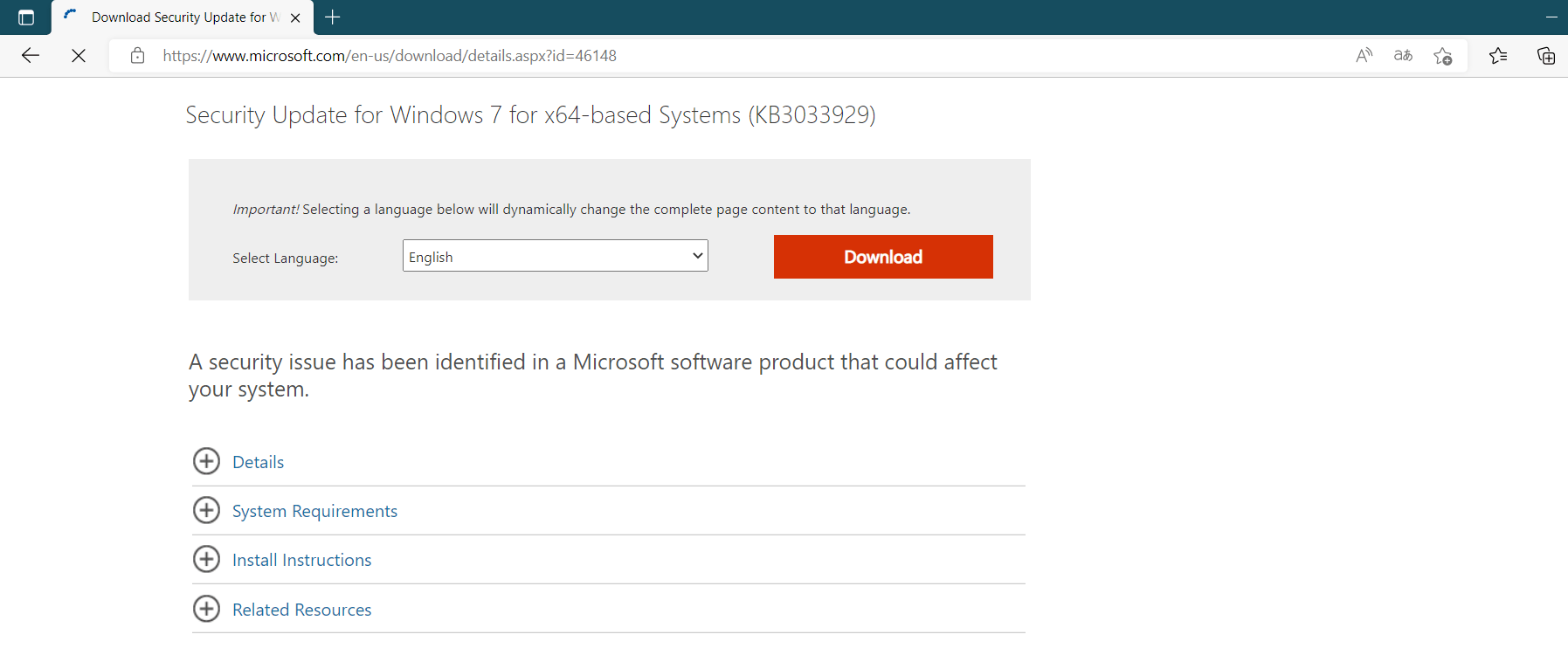1568x662 pixels.
Task: Add this page to favorites
Action: click(x=1442, y=56)
